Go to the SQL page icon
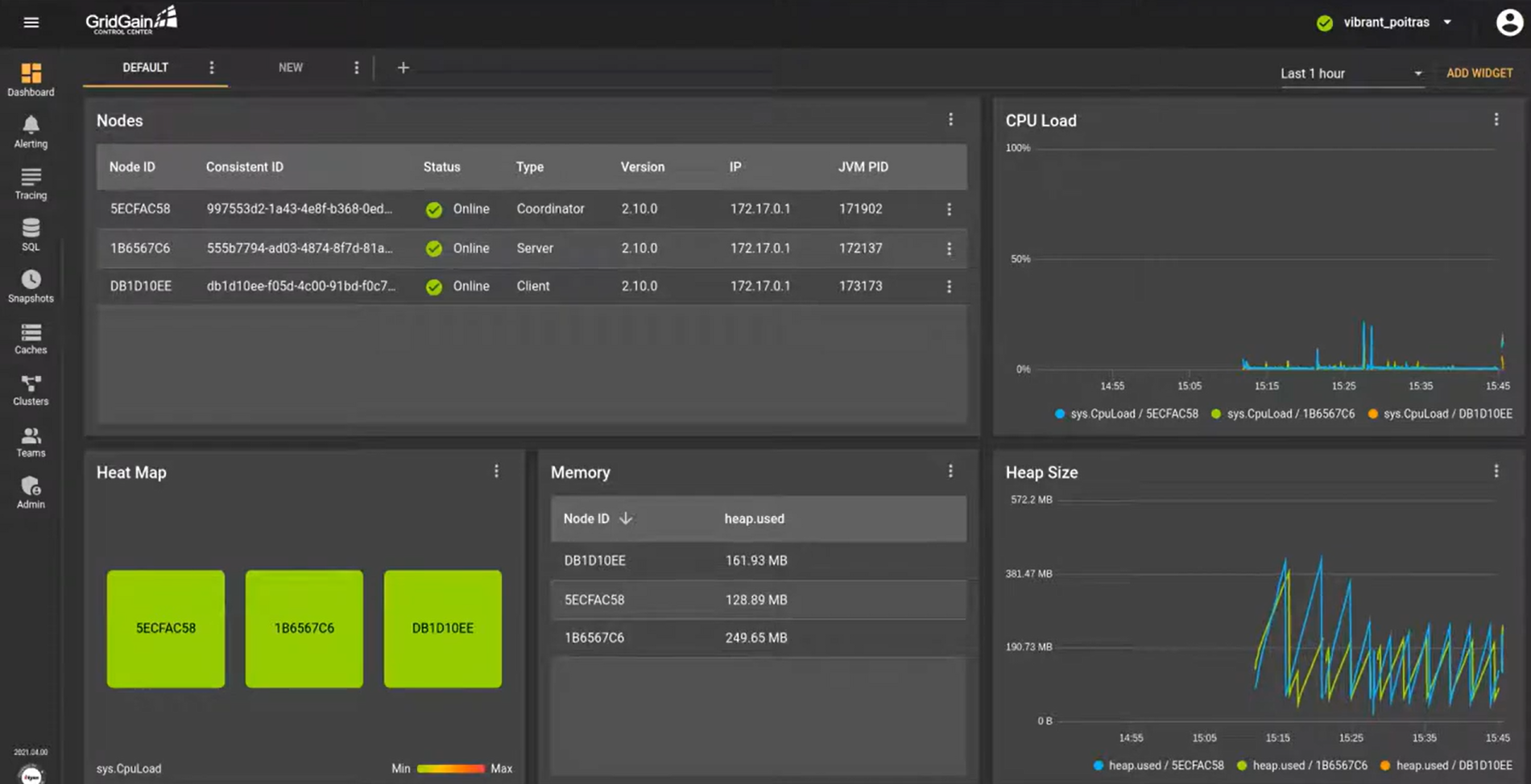 point(31,234)
